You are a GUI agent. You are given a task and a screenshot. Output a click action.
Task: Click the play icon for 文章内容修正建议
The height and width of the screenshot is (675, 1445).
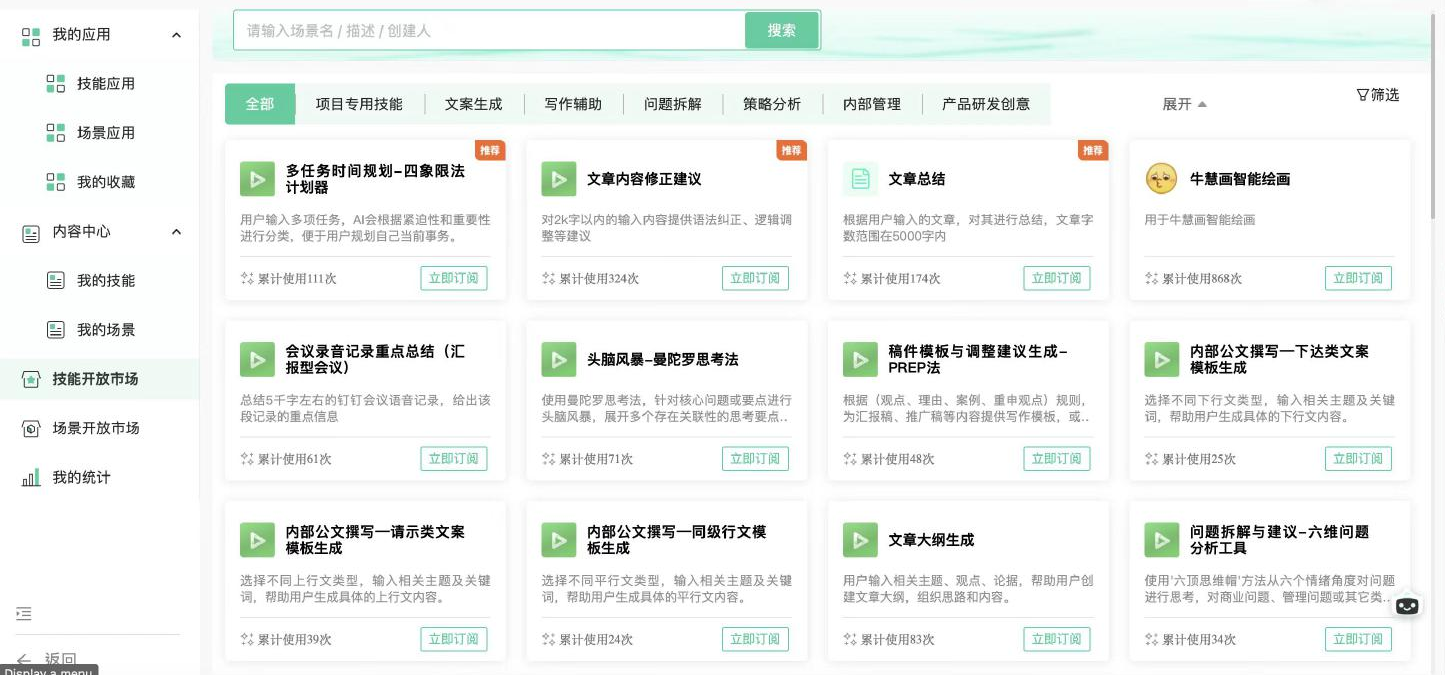click(558, 179)
